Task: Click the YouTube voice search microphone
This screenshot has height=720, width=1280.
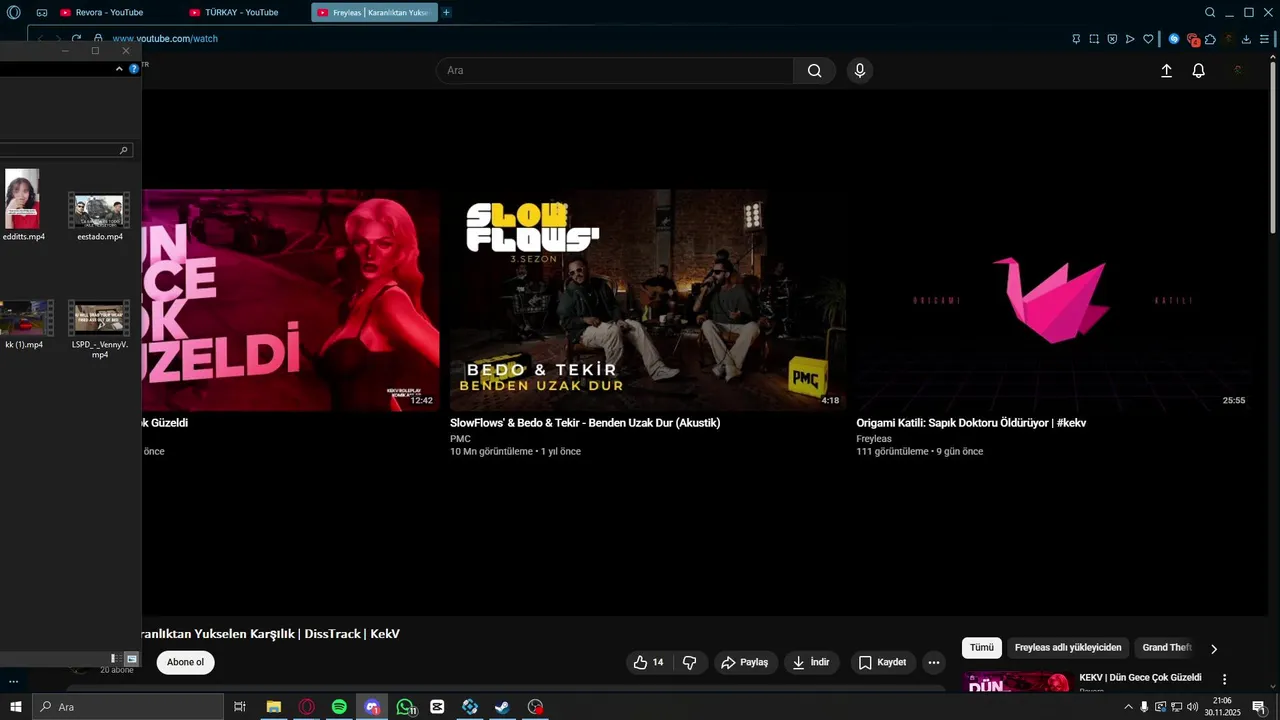Action: 859,70
